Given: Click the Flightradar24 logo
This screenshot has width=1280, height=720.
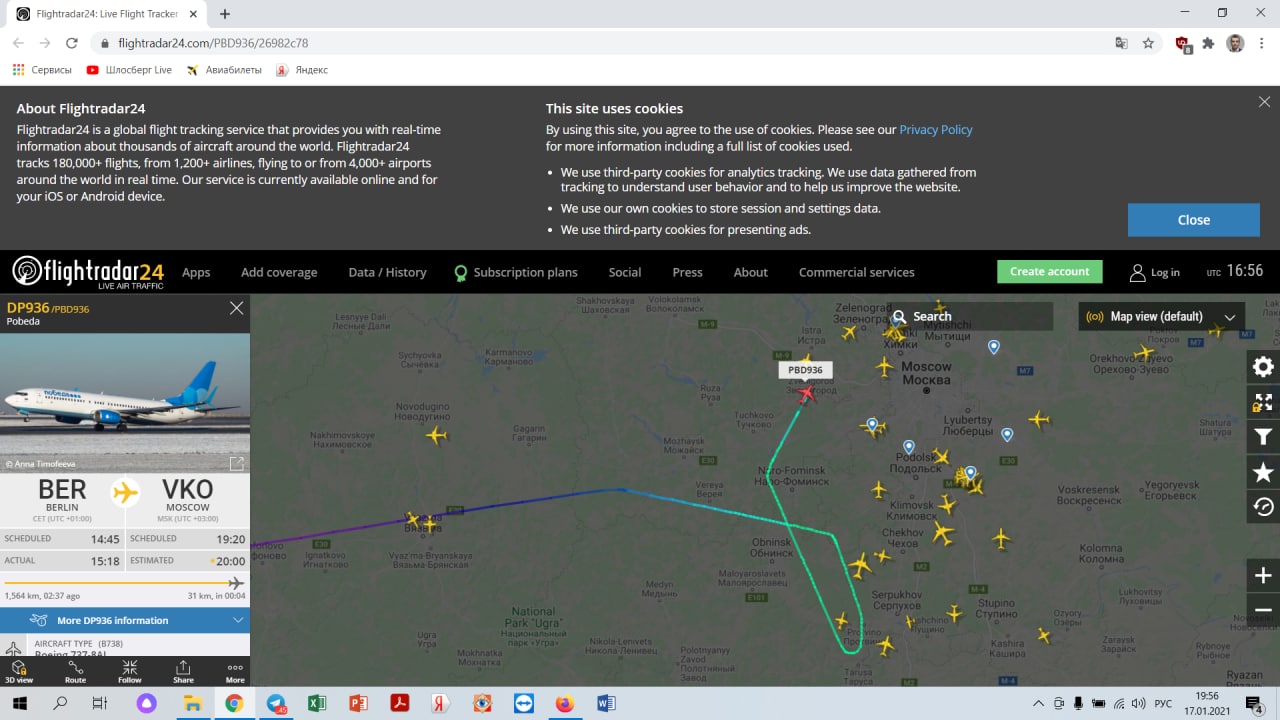Looking at the screenshot, I should click(x=88, y=271).
